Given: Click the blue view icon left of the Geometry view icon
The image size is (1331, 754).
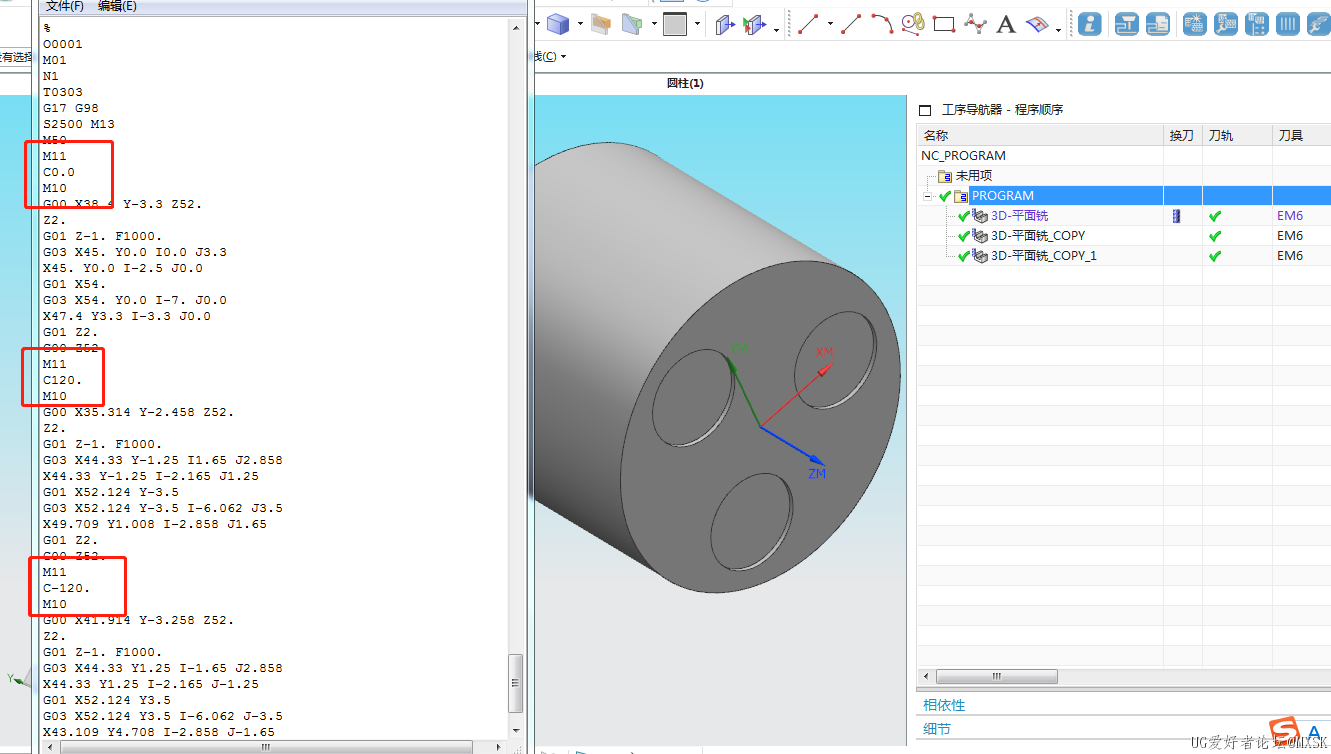Looking at the screenshot, I should click(x=1195, y=23).
